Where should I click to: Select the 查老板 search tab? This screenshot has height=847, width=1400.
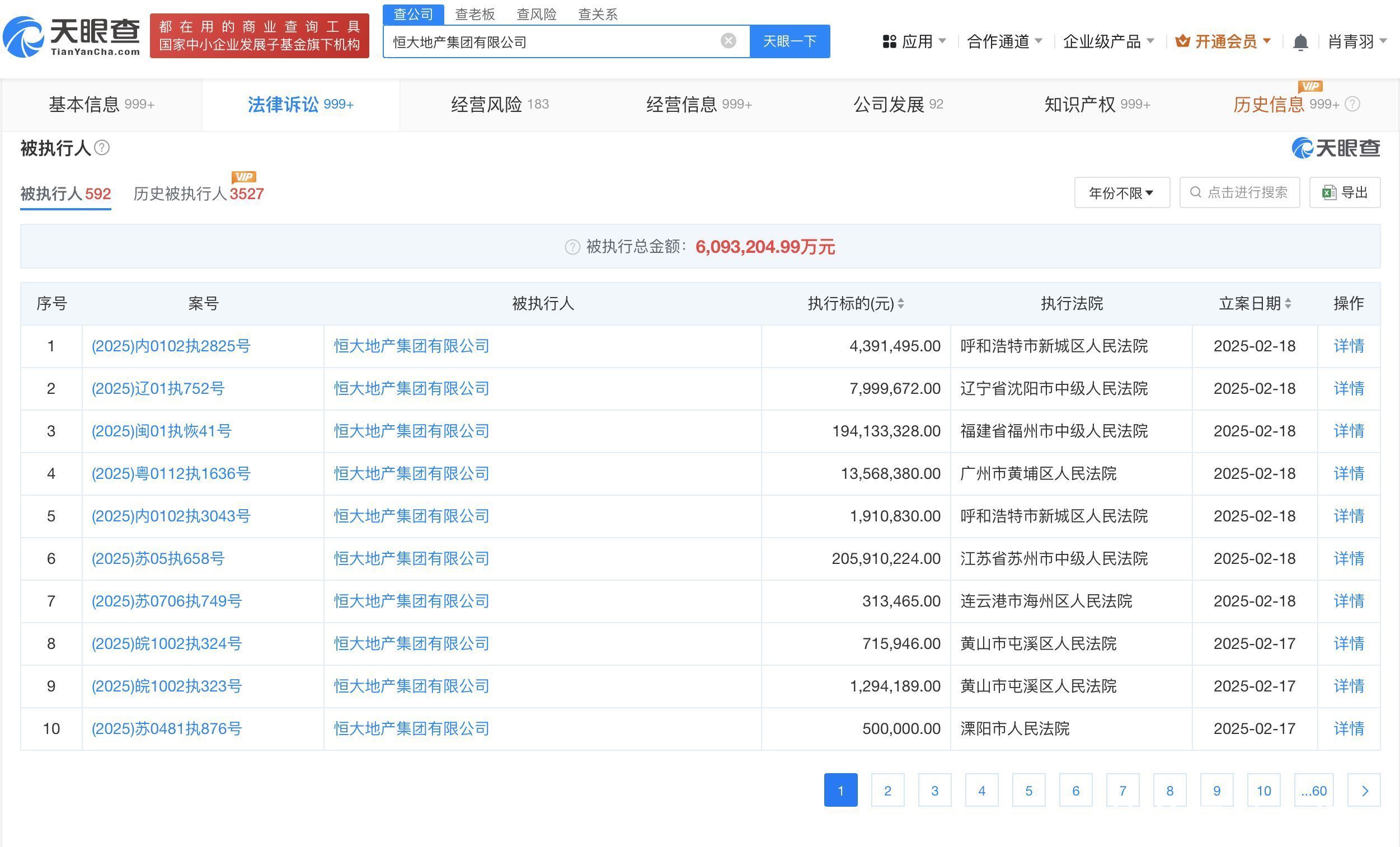click(475, 14)
